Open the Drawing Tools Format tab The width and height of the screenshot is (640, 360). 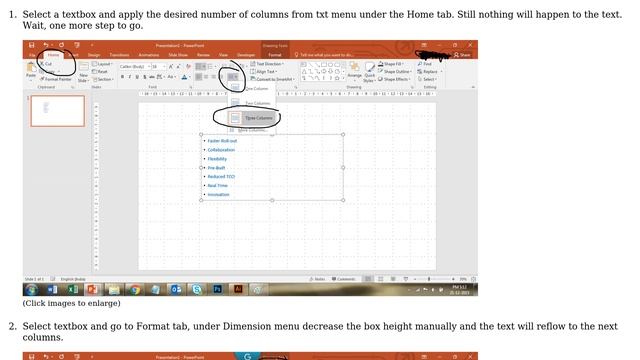pyautogui.click(x=275, y=55)
